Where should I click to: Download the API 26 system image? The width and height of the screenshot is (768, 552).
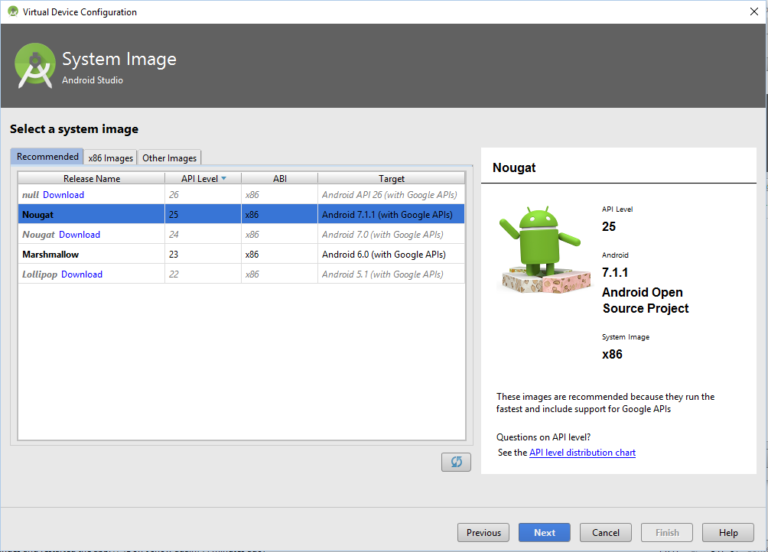[63, 195]
